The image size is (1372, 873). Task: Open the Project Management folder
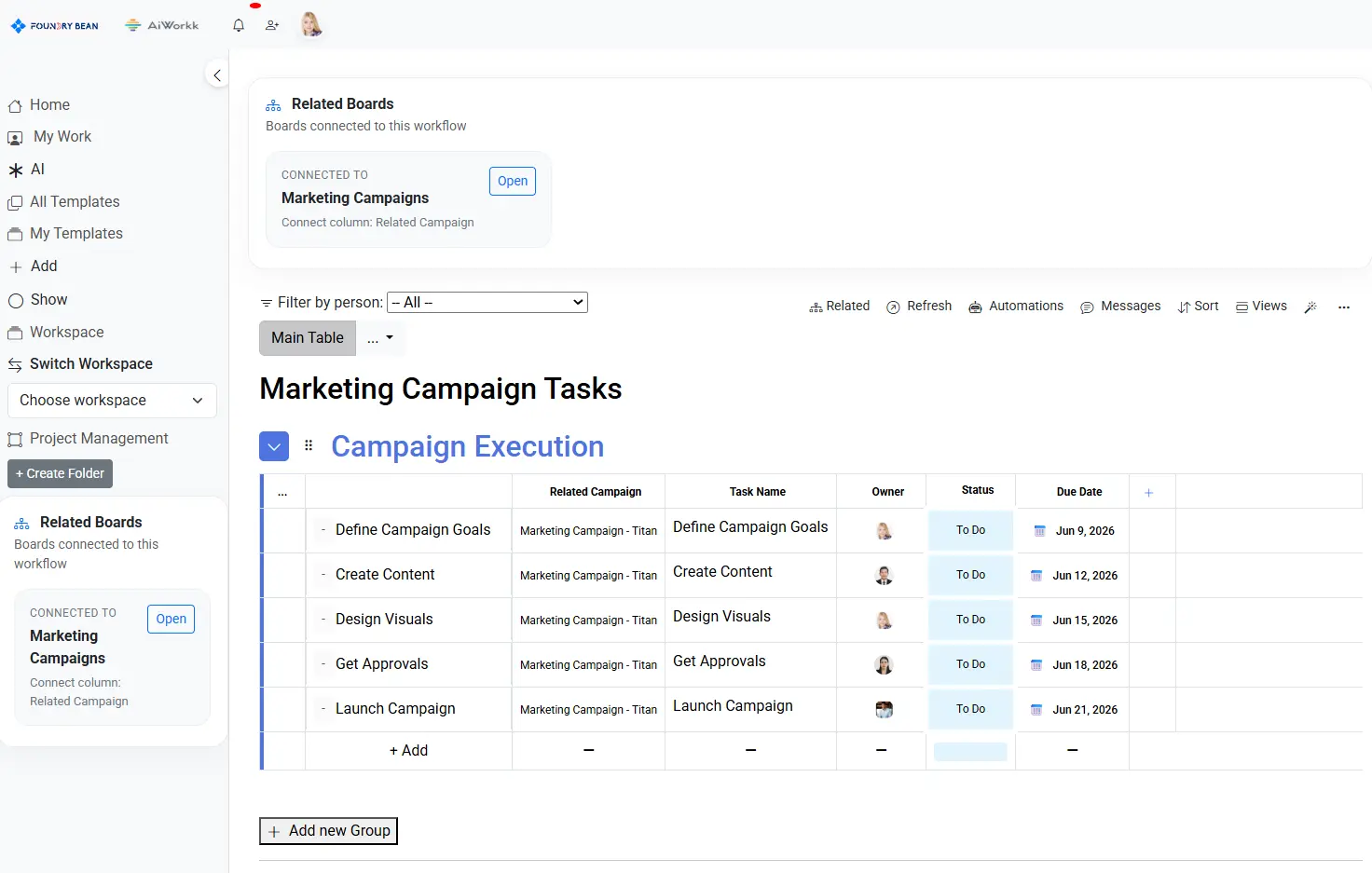pos(89,439)
